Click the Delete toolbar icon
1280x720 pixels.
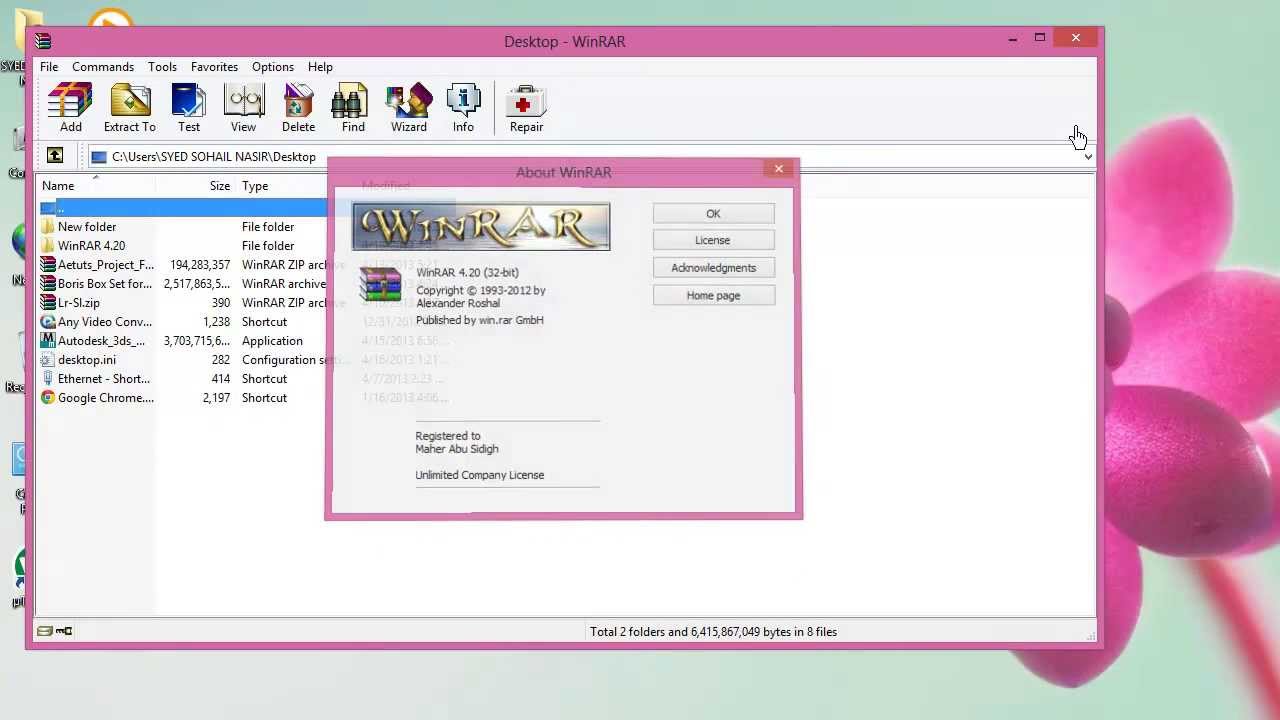point(298,108)
